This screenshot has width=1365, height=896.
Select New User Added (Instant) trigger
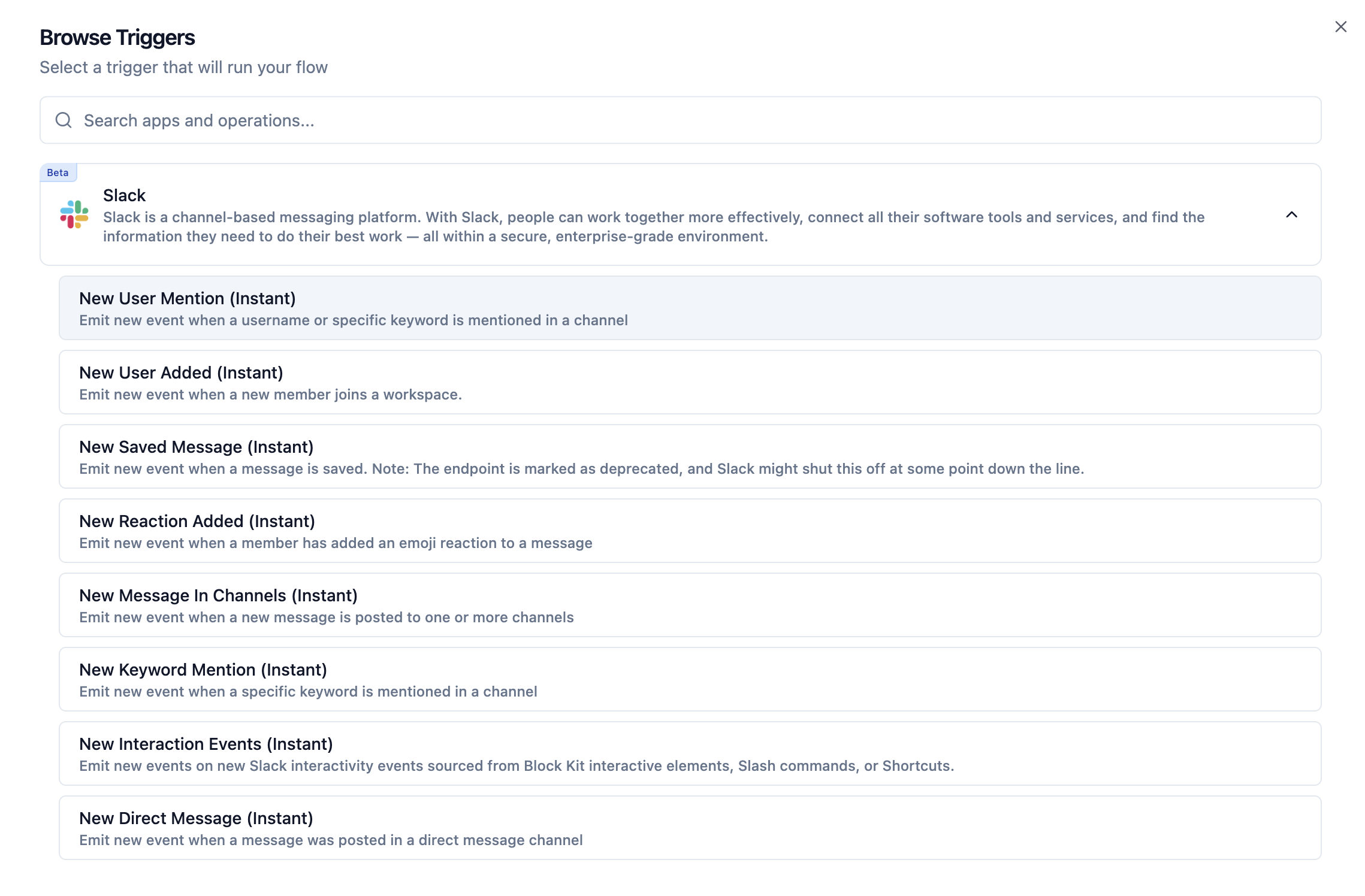coord(181,373)
